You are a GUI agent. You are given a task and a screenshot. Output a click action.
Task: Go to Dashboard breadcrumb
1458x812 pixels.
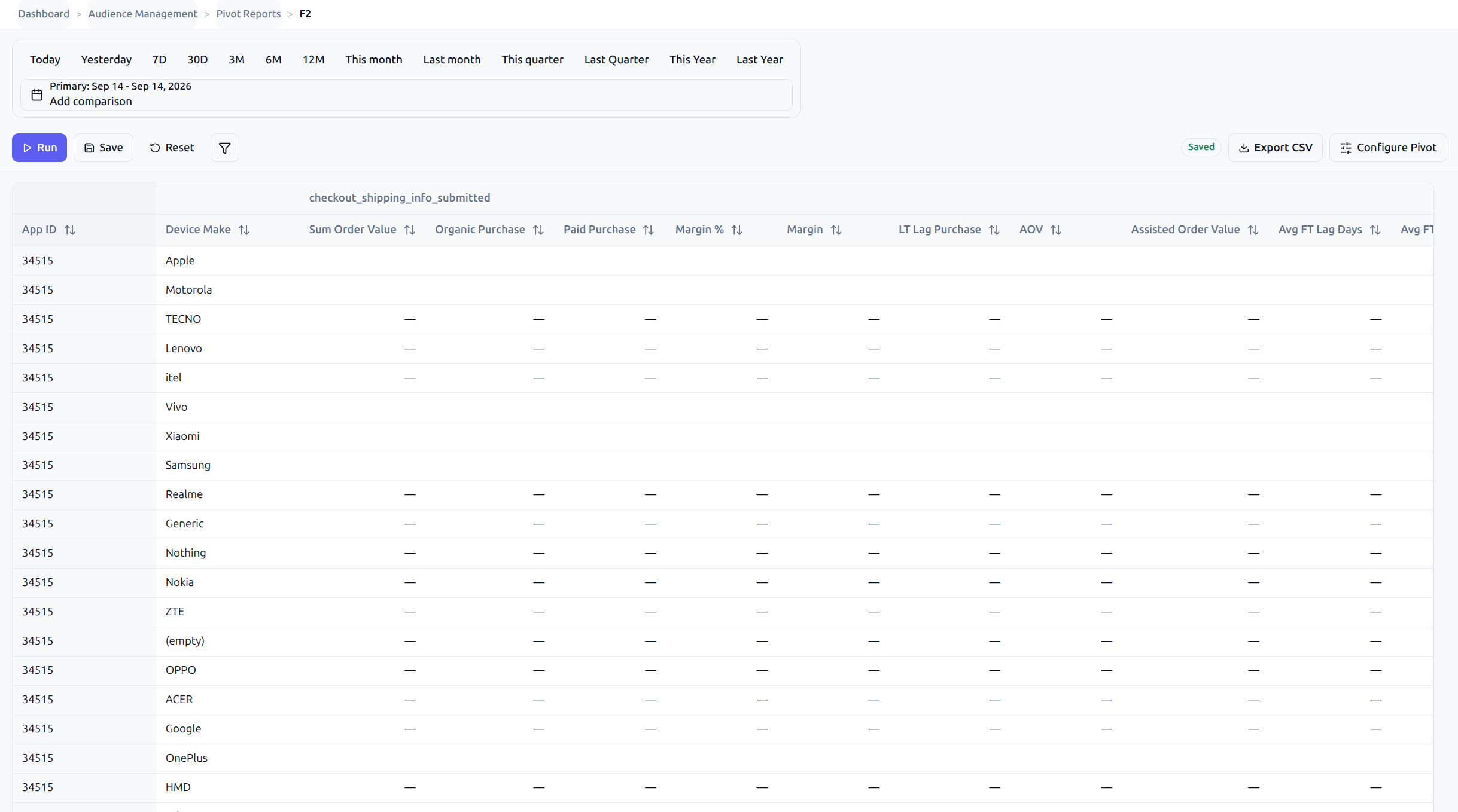tap(44, 14)
